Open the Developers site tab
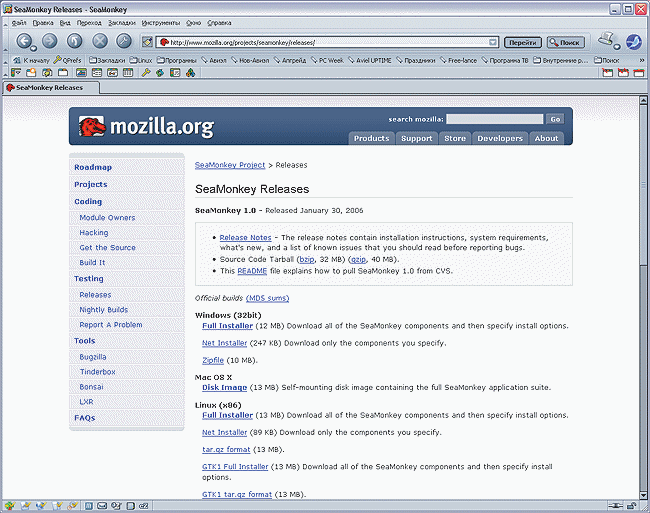The width and height of the screenshot is (650, 513). pyautogui.click(x=500, y=138)
